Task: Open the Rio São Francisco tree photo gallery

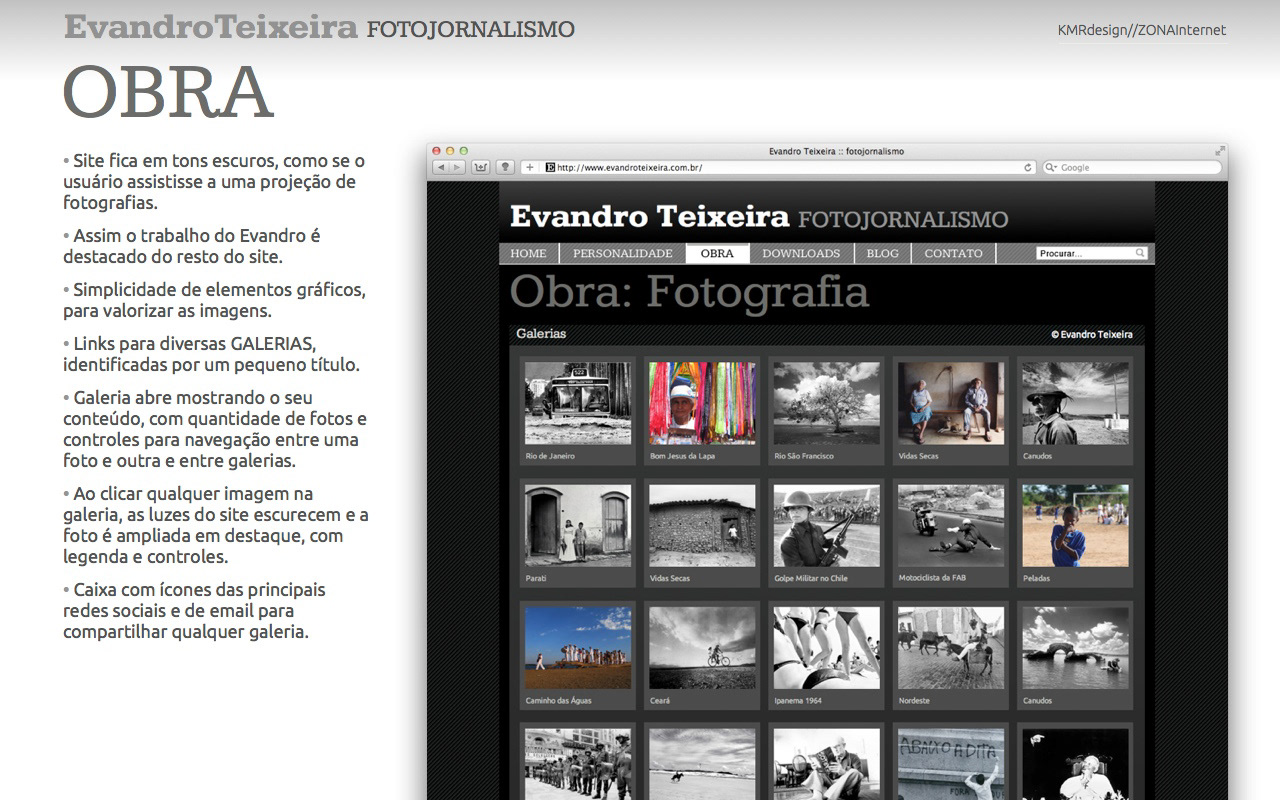Action: pos(827,403)
